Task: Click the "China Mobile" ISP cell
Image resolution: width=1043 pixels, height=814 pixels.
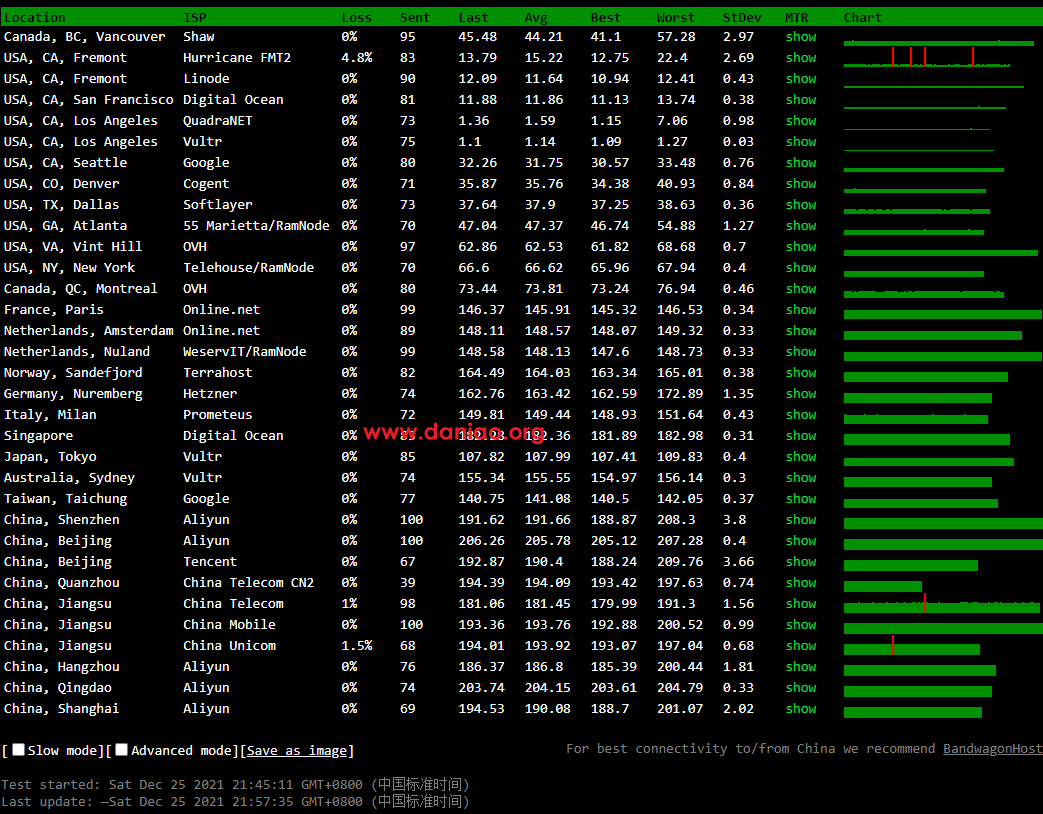Action: [x=229, y=624]
